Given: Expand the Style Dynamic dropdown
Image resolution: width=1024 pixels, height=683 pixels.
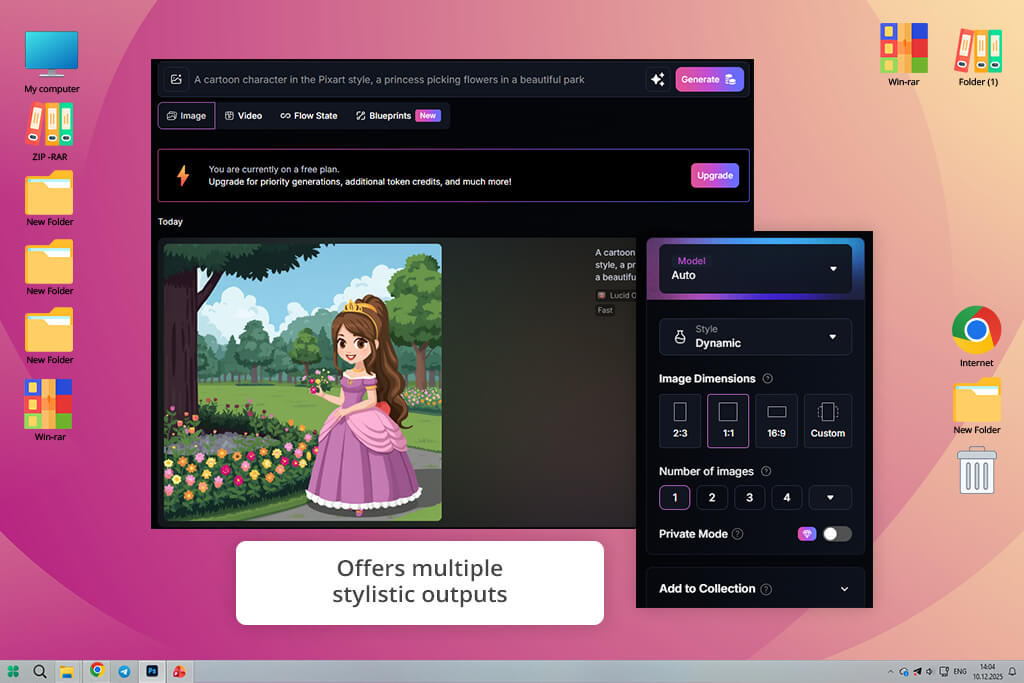Looking at the screenshot, I should click(x=755, y=337).
